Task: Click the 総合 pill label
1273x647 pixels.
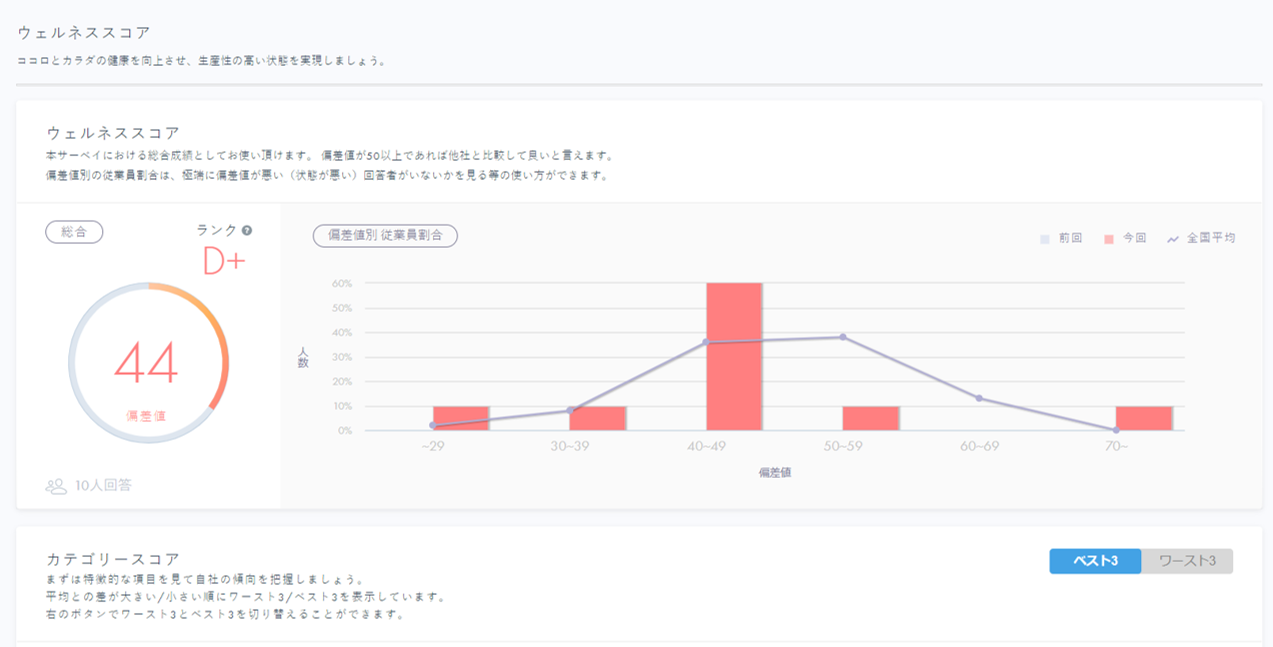Action: click(x=74, y=232)
